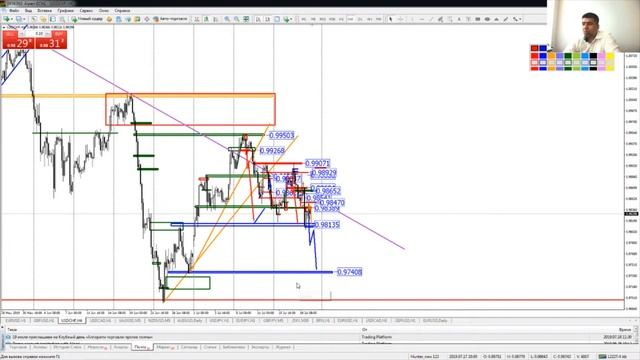This screenshot has height=360, width=640.
Task: Open the Сервис menu
Action: point(86,10)
